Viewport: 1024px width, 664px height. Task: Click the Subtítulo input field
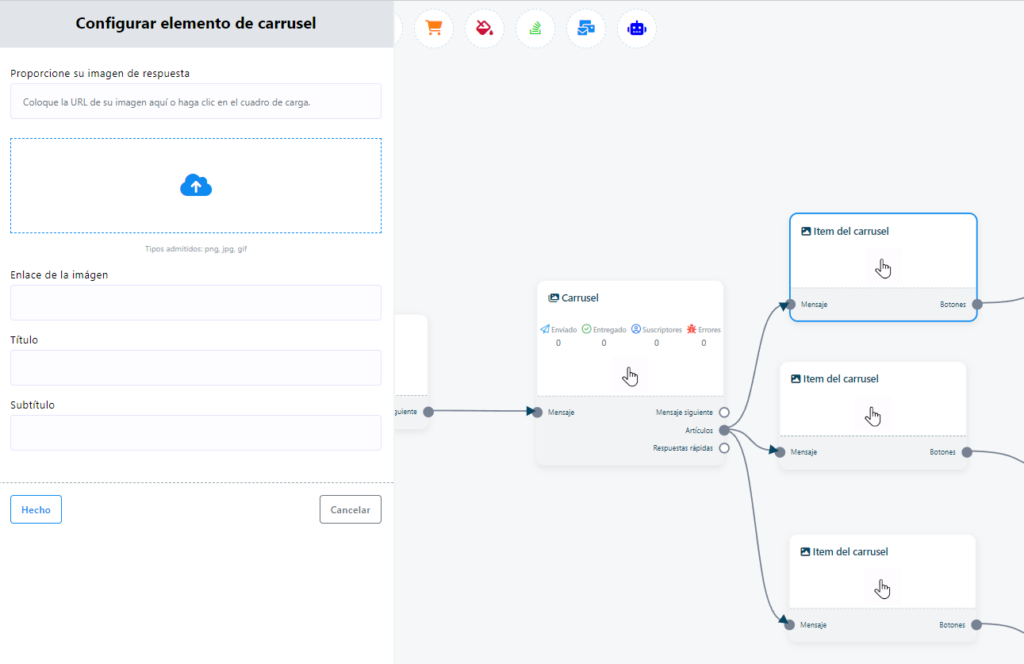pos(196,433)
